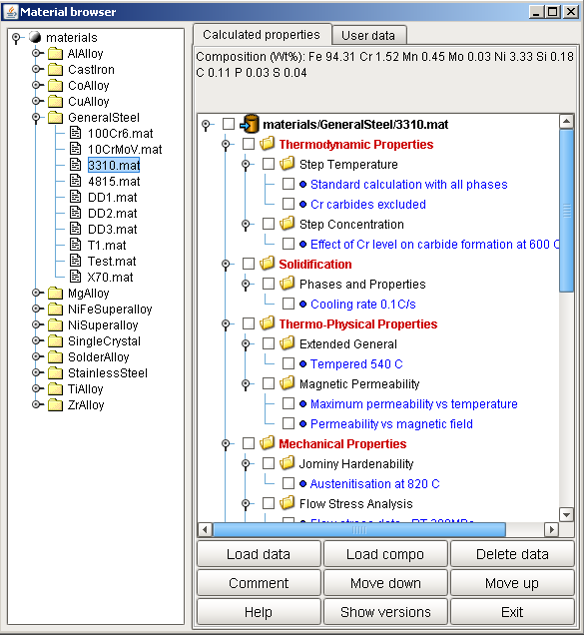This screenshot has height=635, width=584.
Task: Collapse the Thermo-Physical Properties branch
Action: 226,324
